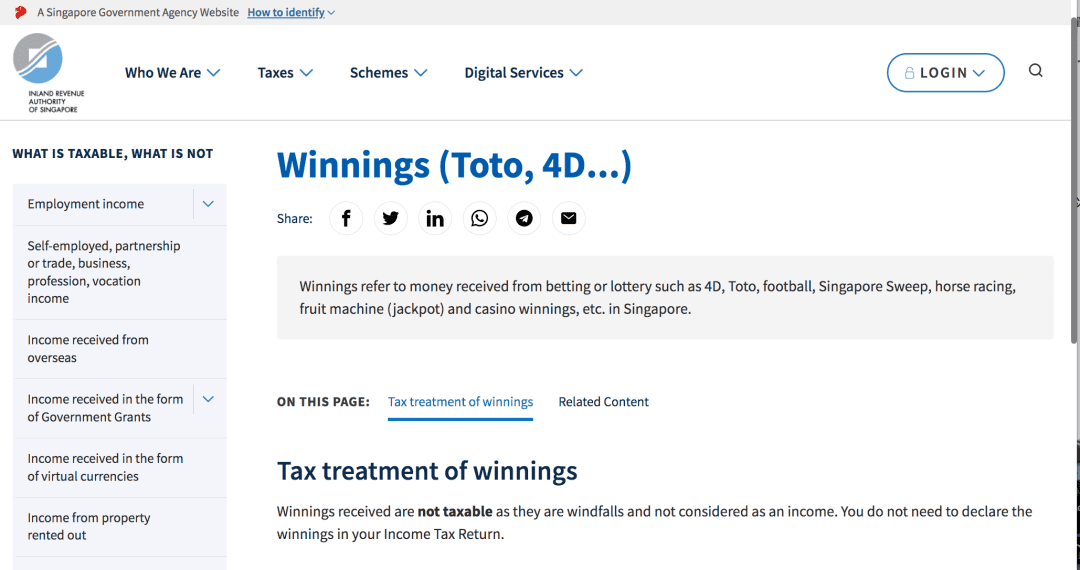Screen dimensions: 1080x570
Task: Open the Schemes menu
Action: tap(388, 73)
